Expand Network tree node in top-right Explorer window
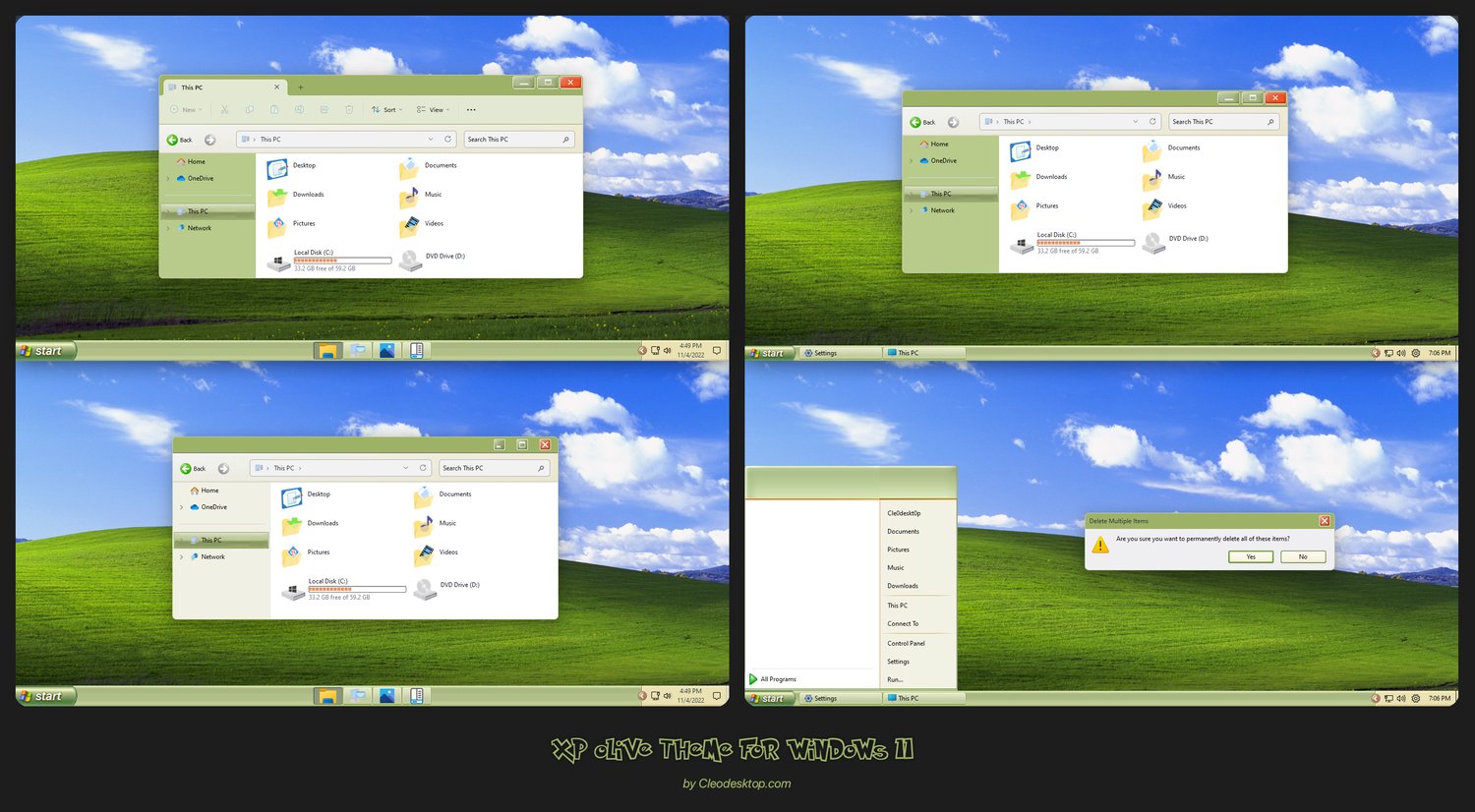This screenshot has width=1475, height=812. [x=912, y=210]
